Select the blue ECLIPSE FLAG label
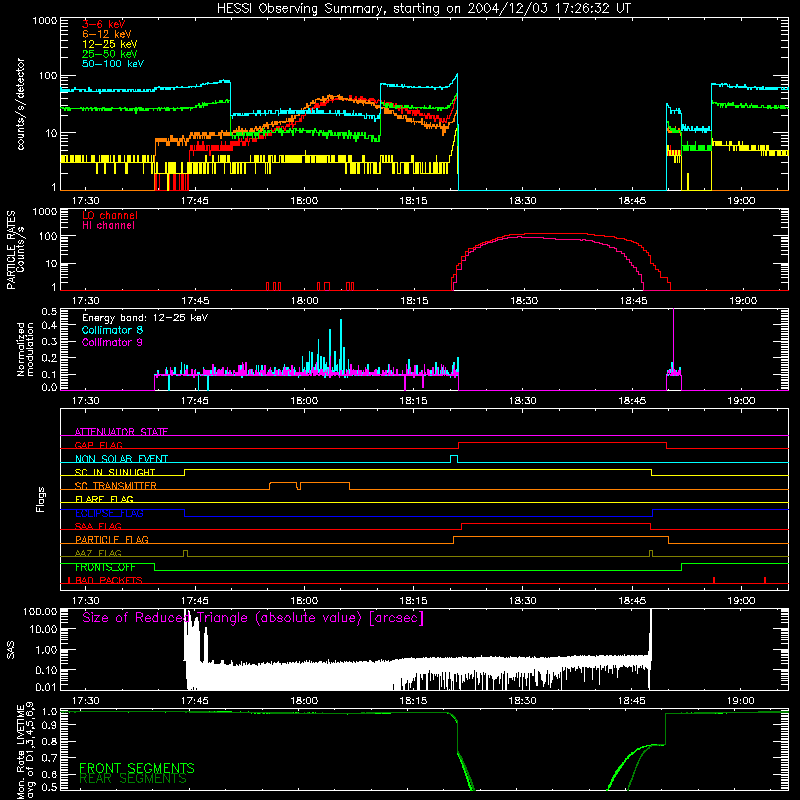The image size is (800, 800). point(109,513)
